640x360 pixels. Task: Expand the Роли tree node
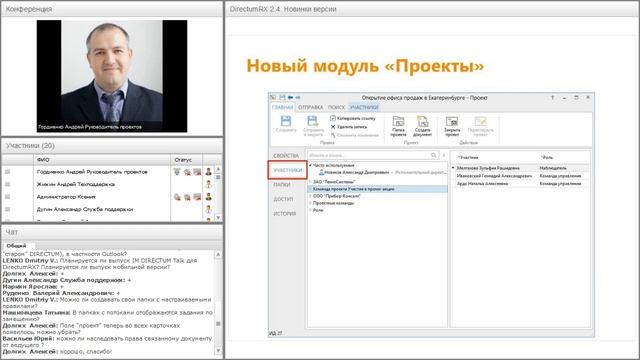310,210
